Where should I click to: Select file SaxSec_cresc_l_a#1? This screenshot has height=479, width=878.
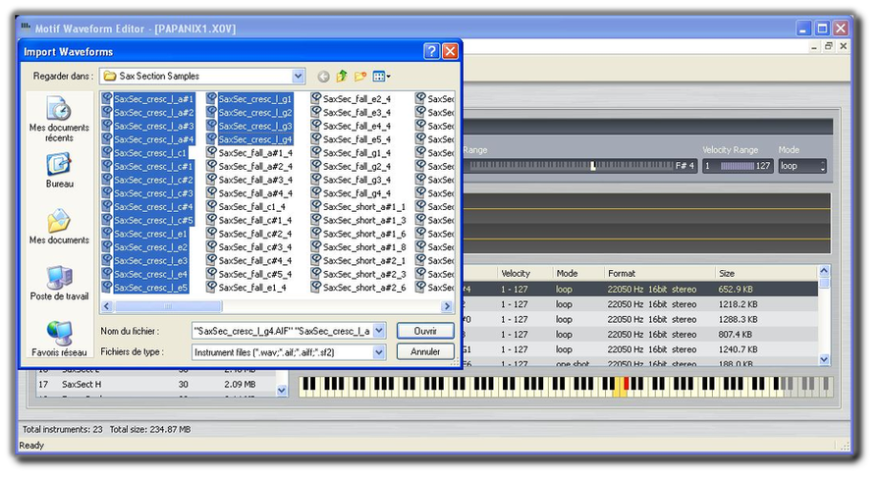(154, 99)
